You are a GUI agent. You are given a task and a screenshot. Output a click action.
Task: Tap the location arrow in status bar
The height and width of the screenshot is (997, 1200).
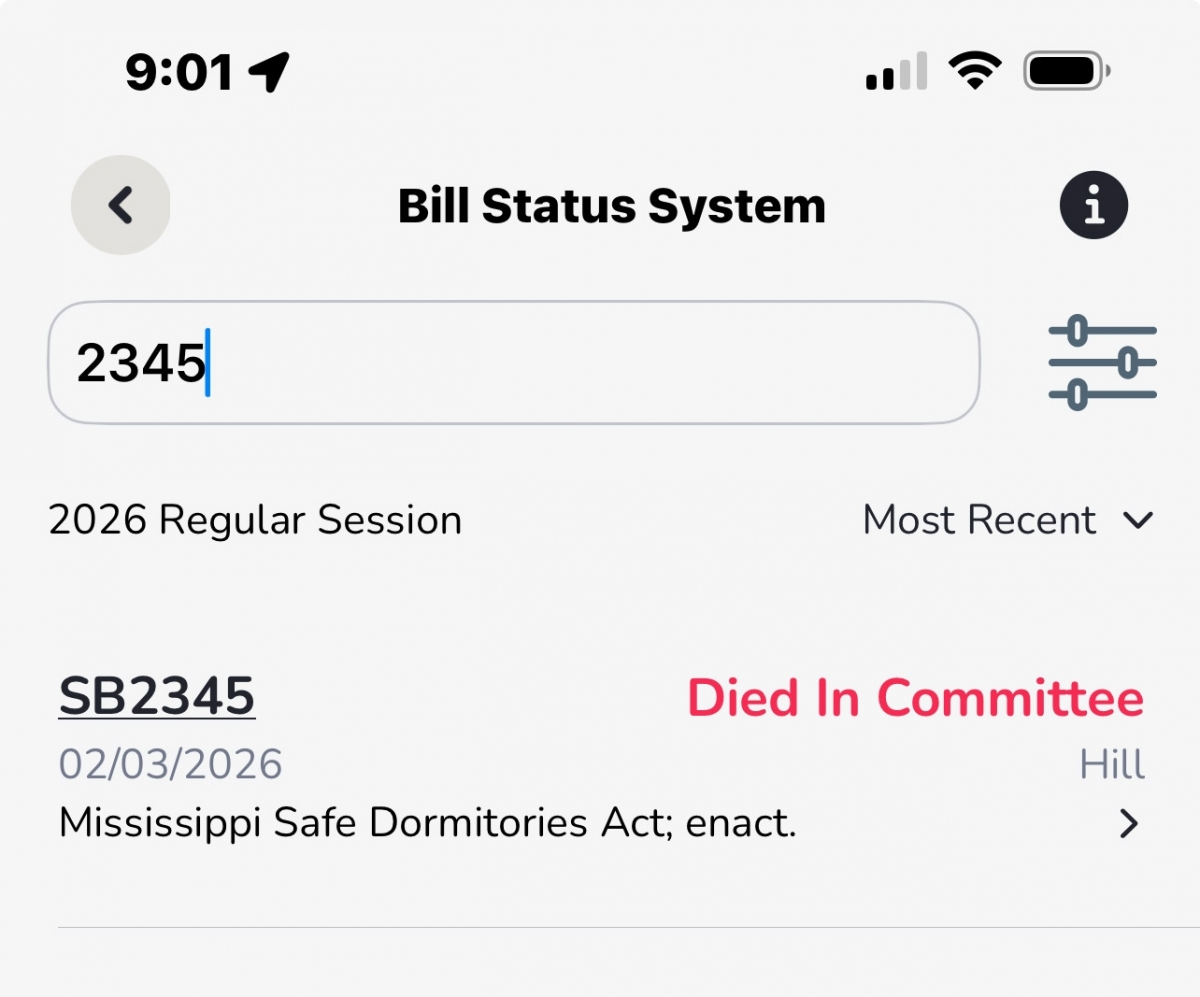(x=269, y=72)
